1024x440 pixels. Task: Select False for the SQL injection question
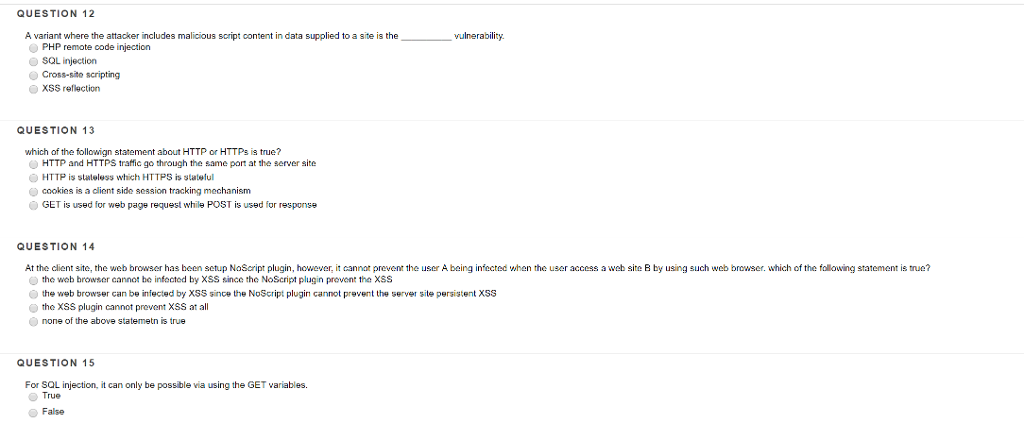[x=33, y=412]
